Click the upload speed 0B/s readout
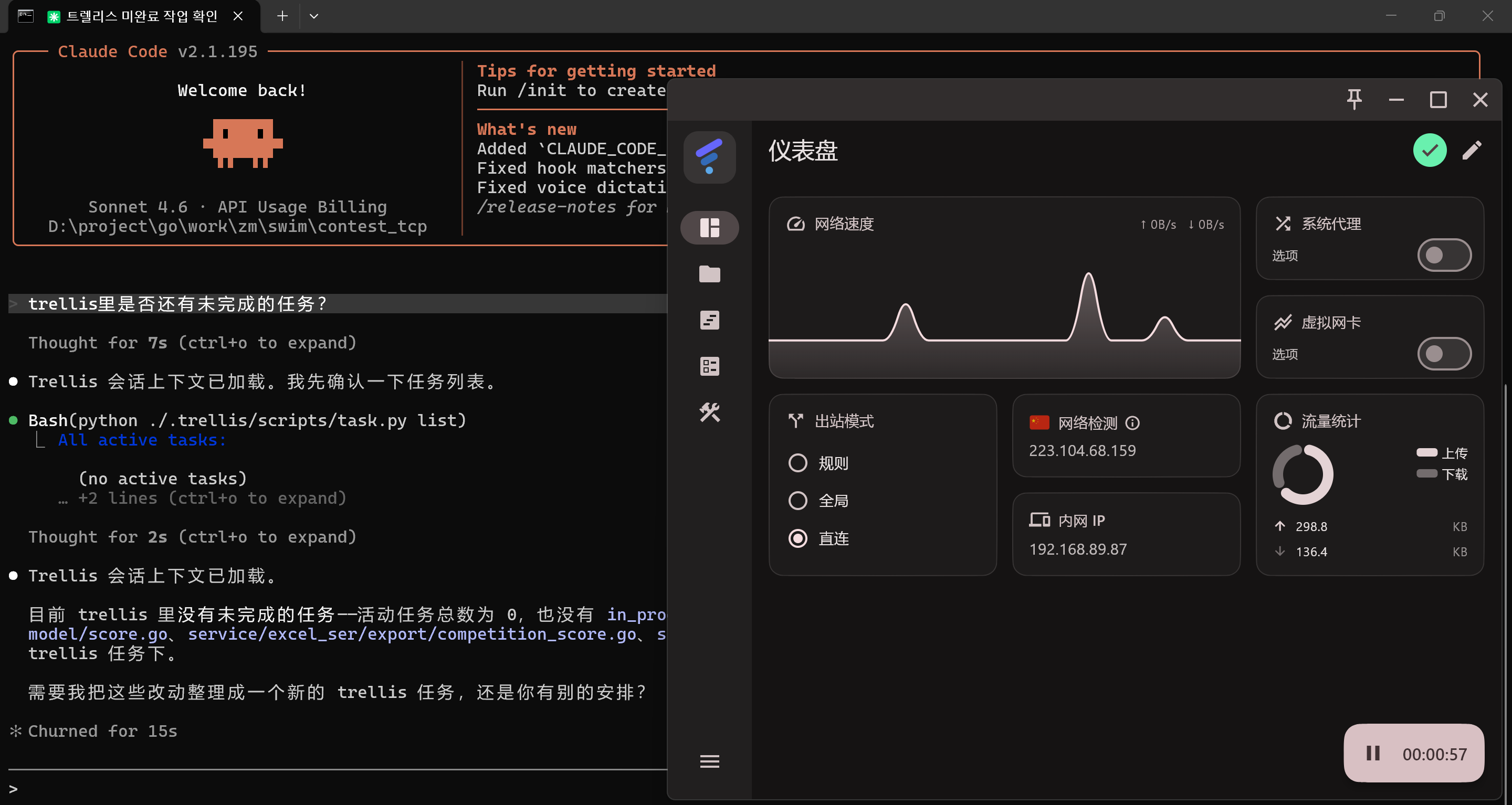The image size is (1512, 805). tap(1158, 225)
